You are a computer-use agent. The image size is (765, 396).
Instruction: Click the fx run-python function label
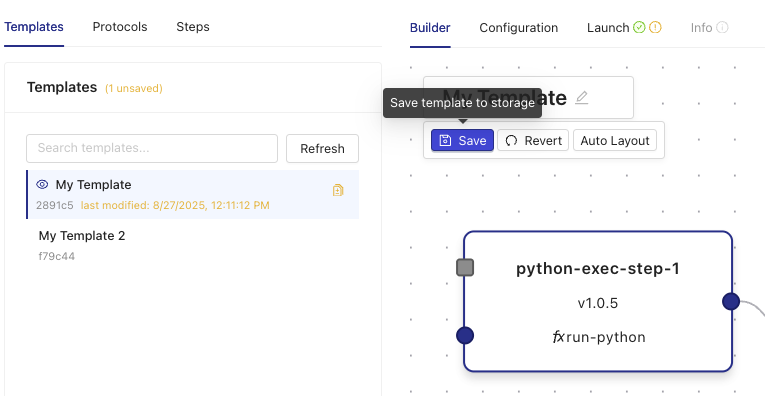pyautogui.click(x=599, y=337)
